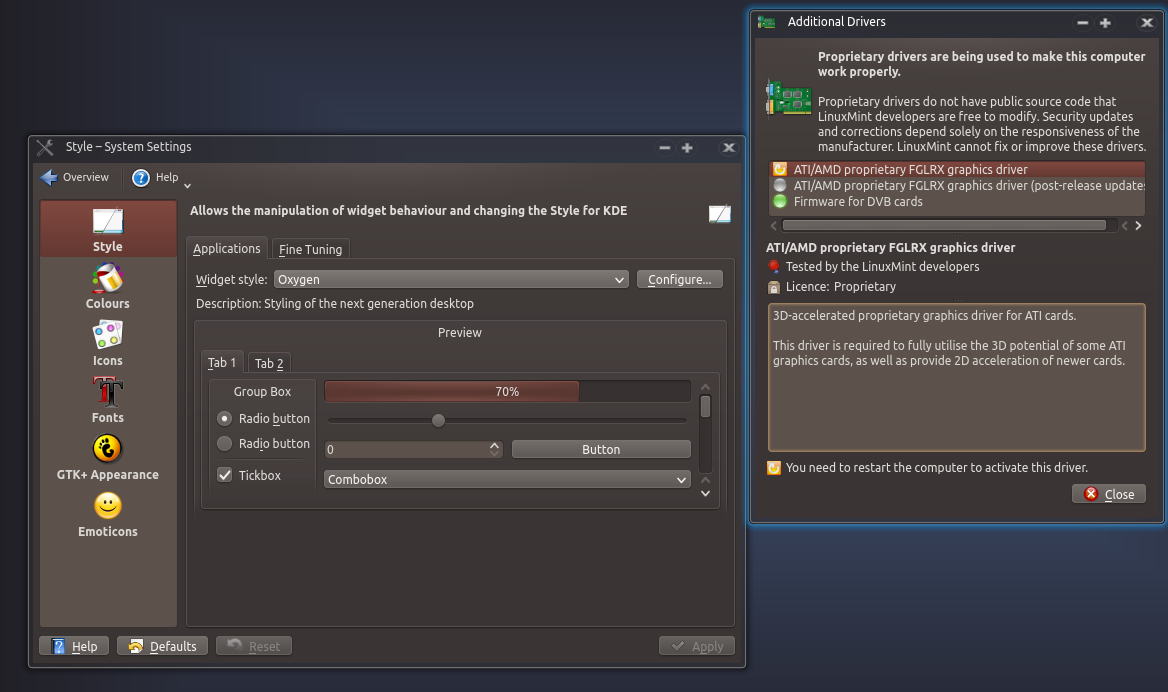This screenshot has height=692, width=1168.
Task: Select the Style category icon in sidebar
Action: click(108, 221)
